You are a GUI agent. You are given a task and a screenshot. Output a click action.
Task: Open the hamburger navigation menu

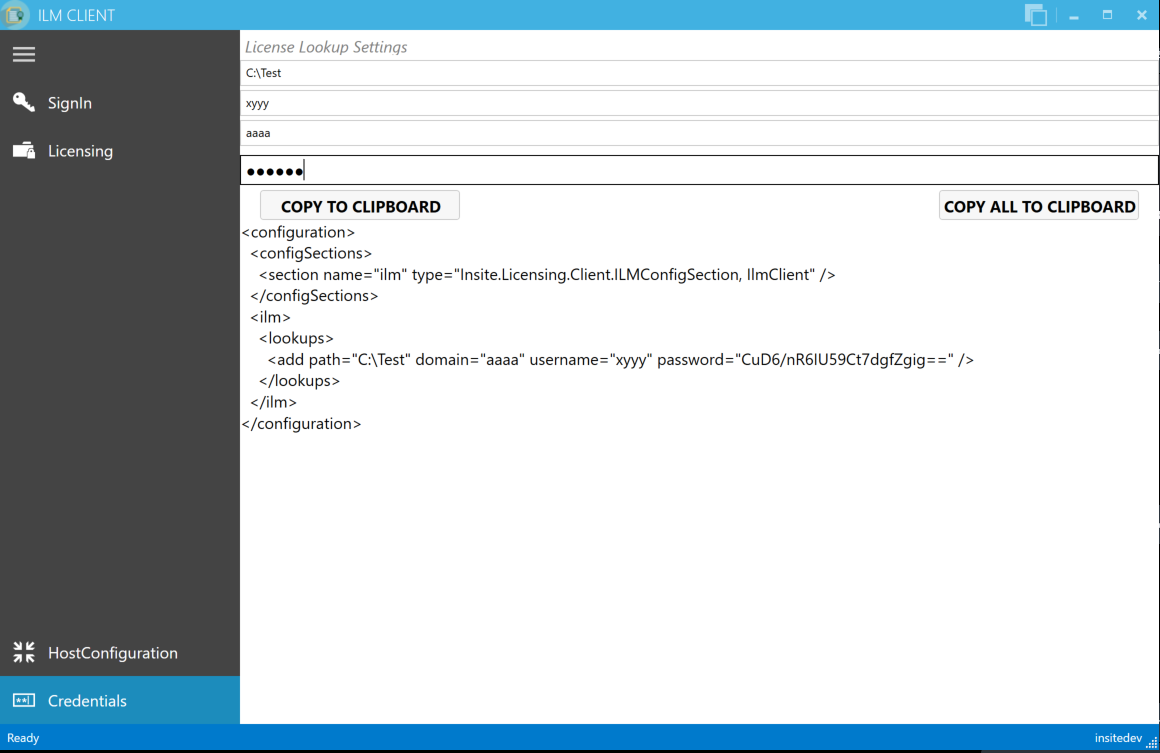point(23,54)
